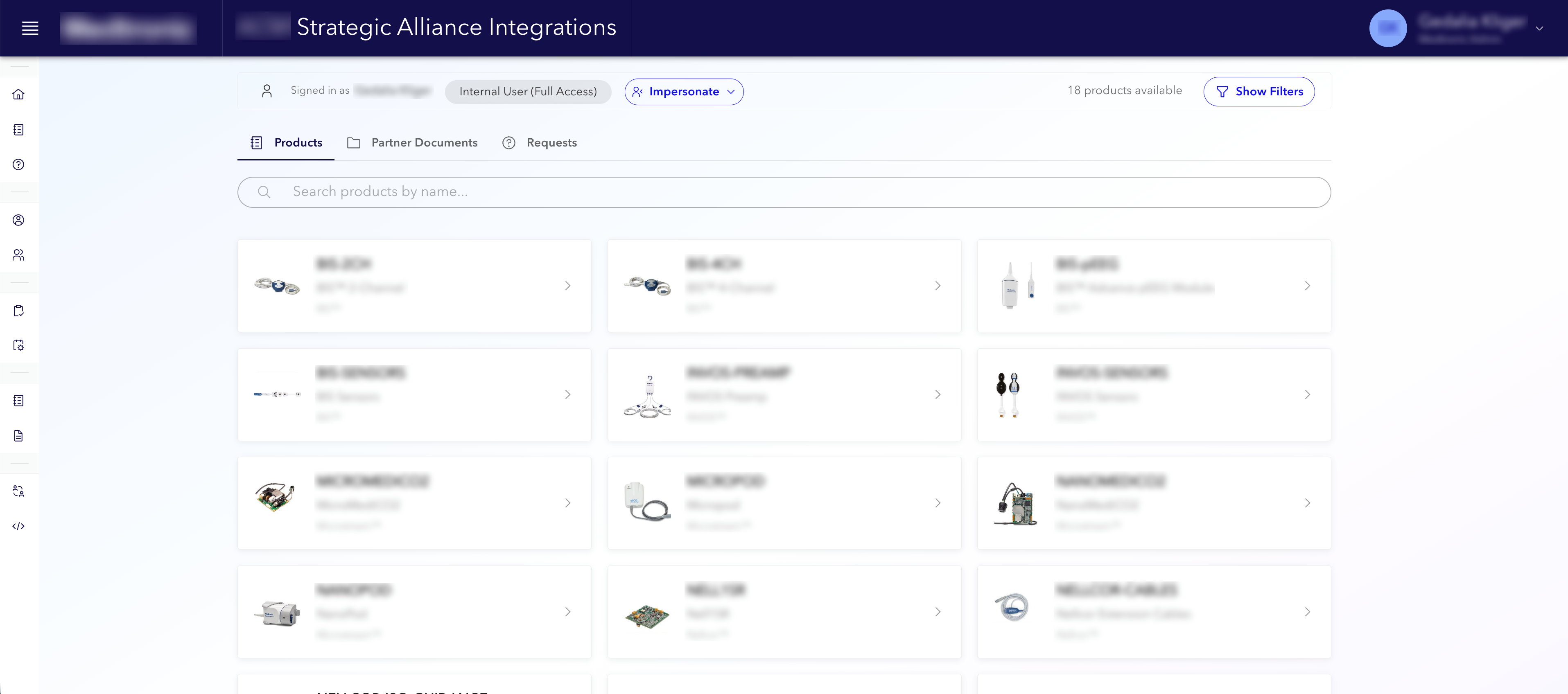The width and height of the screenshot is (1568, 694).
Task: Expand the Impersonate dropdown
Action: click(684, 91)
